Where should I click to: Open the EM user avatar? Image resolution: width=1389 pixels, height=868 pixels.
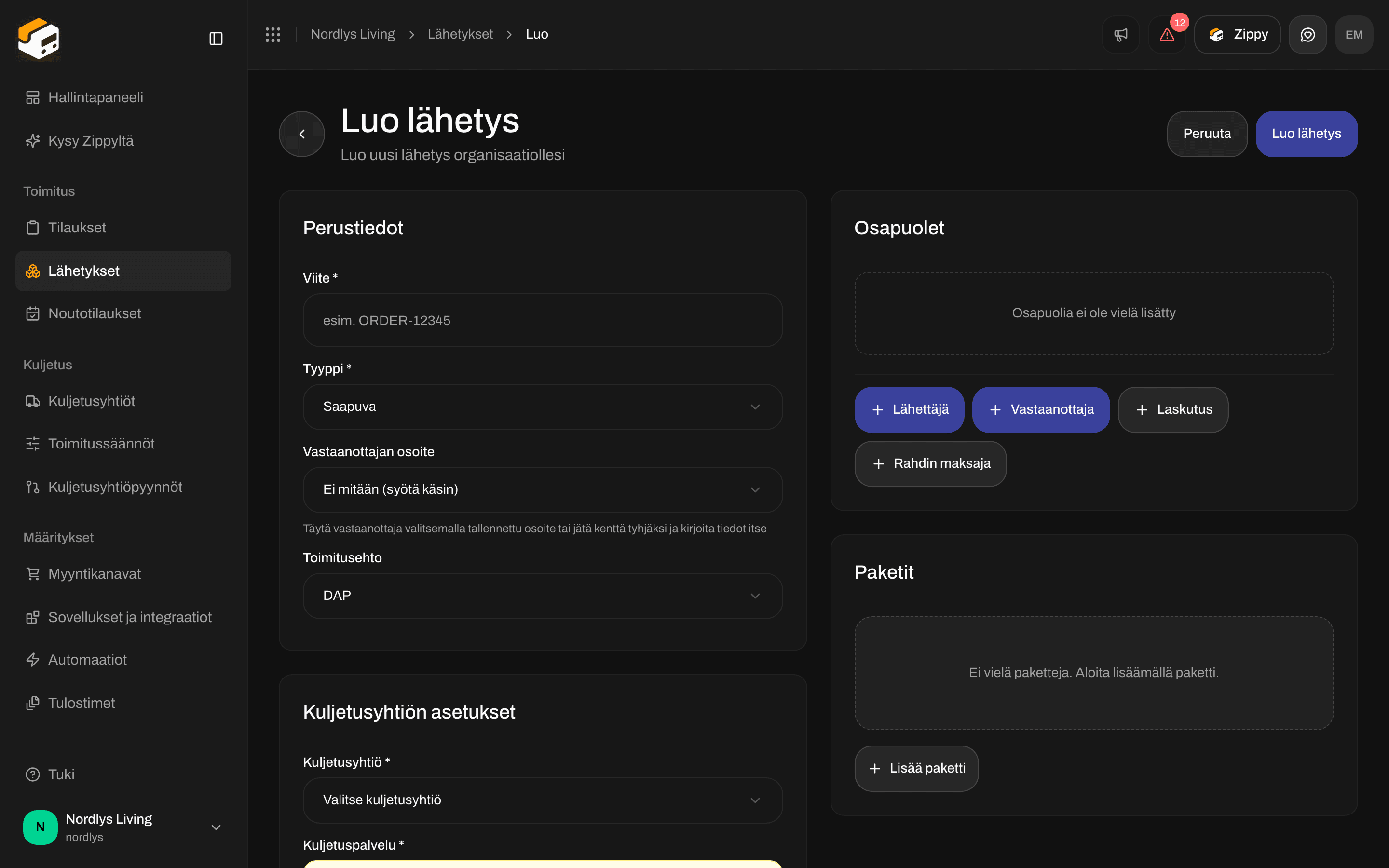(1354, 34)
